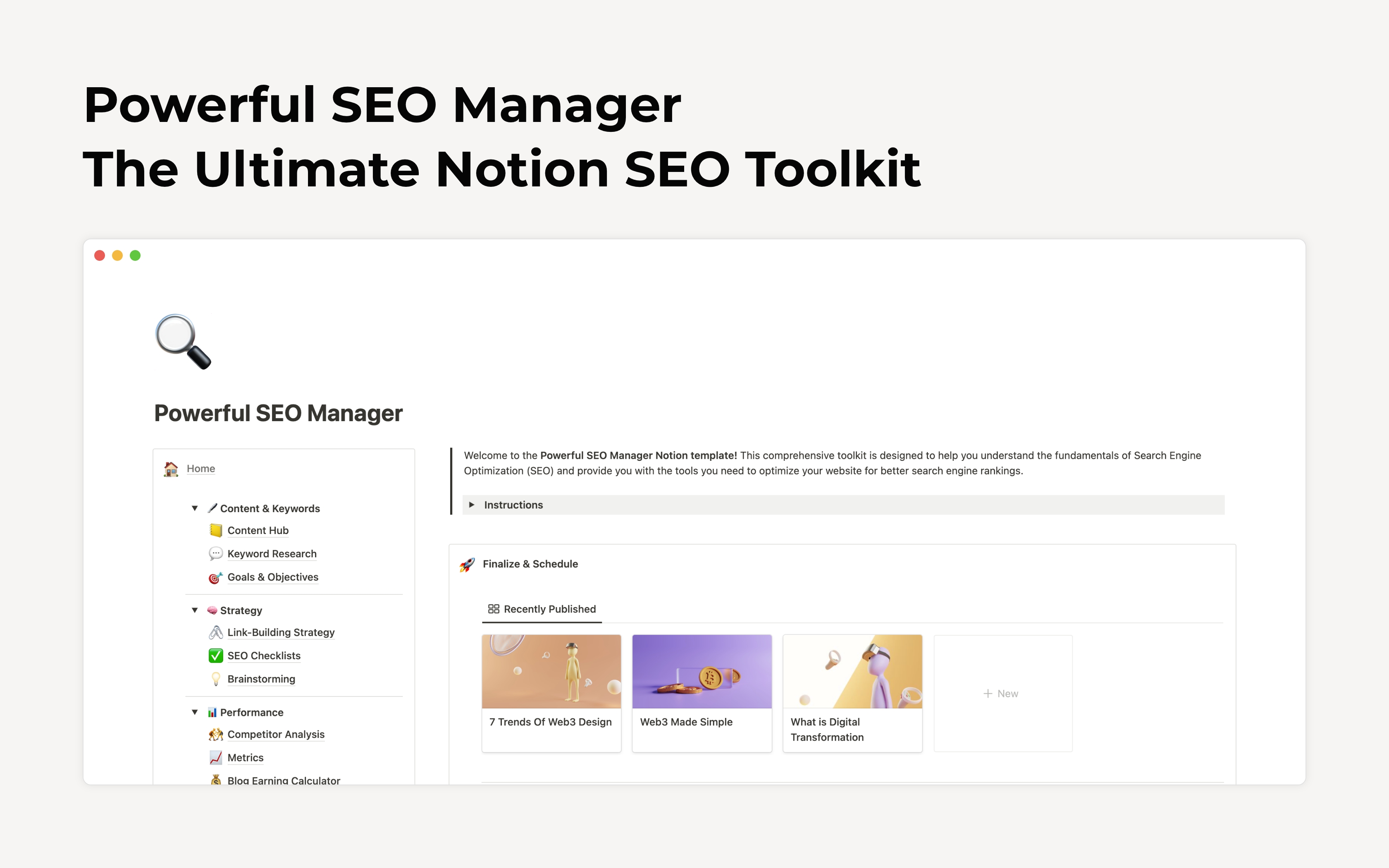Viewport: 1389px width, 868px height.
Task: Add a New gallery card
Action: (x=1003, y=694)
